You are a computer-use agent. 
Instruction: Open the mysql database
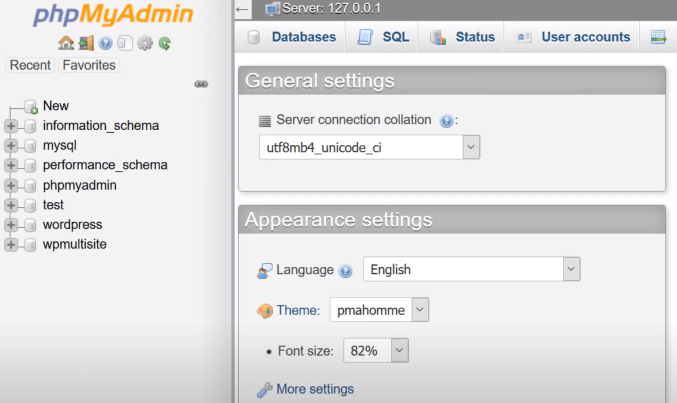click(60, 146)
